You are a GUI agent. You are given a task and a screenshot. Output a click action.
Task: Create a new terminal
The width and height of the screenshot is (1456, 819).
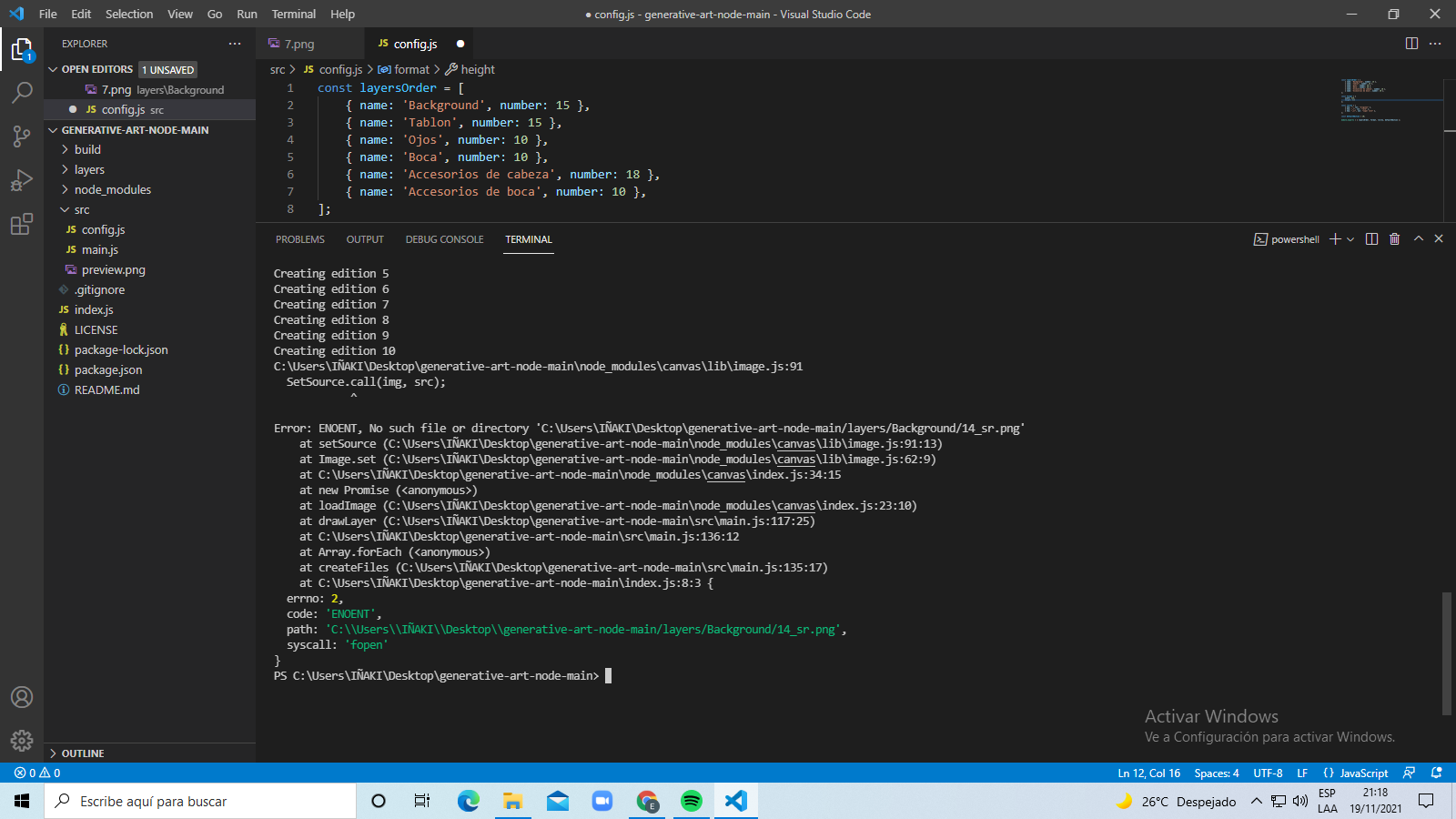[1333, 238]
